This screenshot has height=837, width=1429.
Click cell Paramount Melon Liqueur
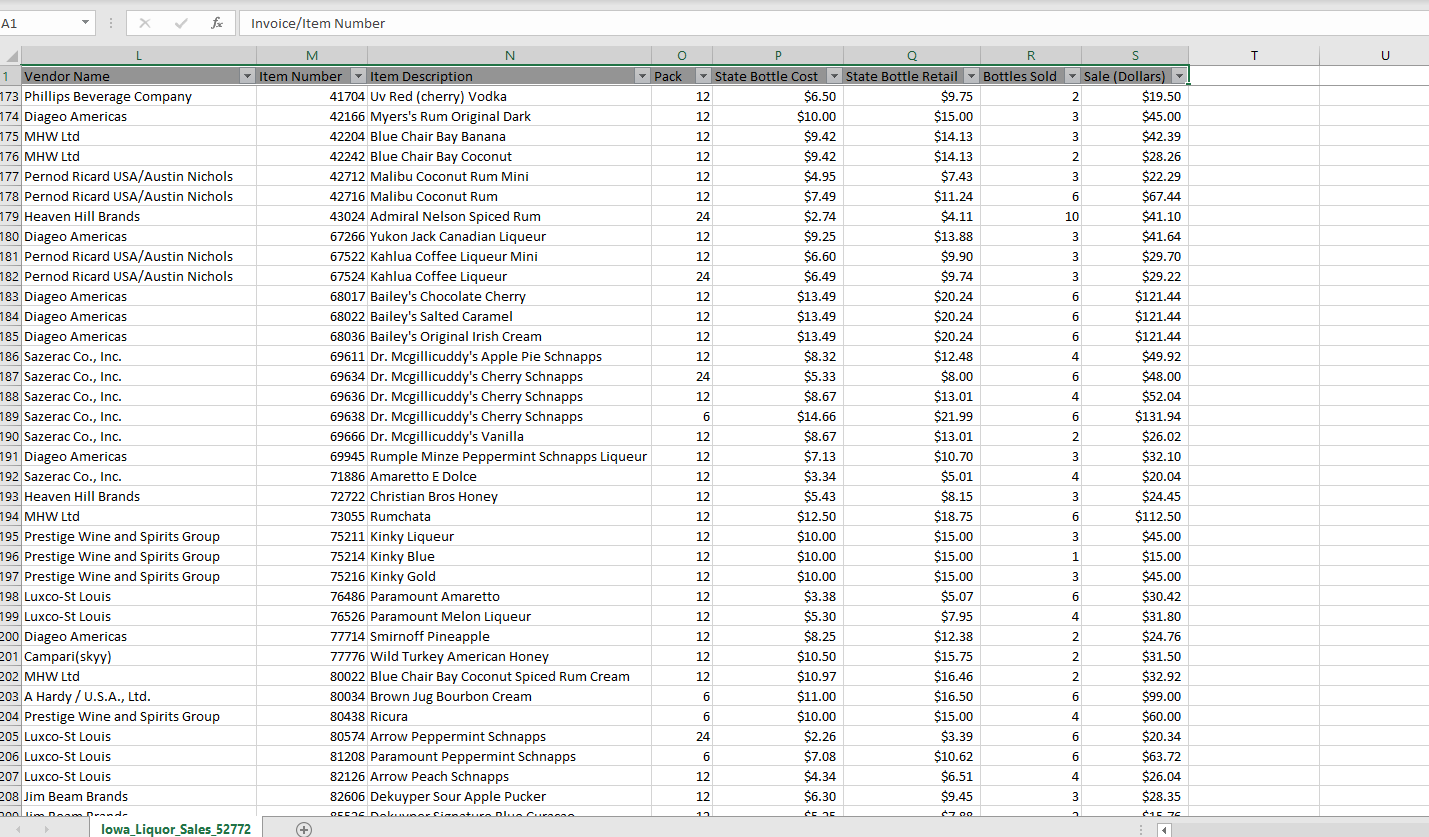[x=509, y=616]
